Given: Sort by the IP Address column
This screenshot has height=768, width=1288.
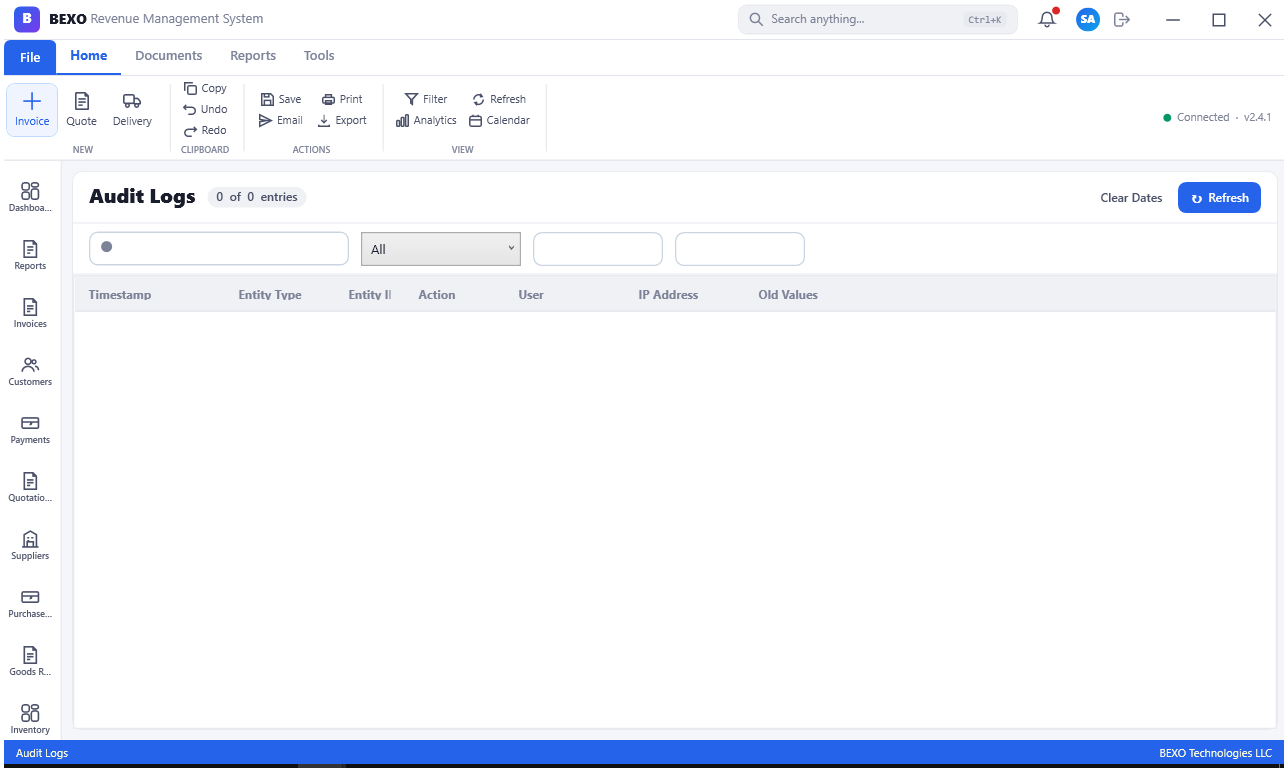Looking at the screenshot, I should (x=668, y=295).
